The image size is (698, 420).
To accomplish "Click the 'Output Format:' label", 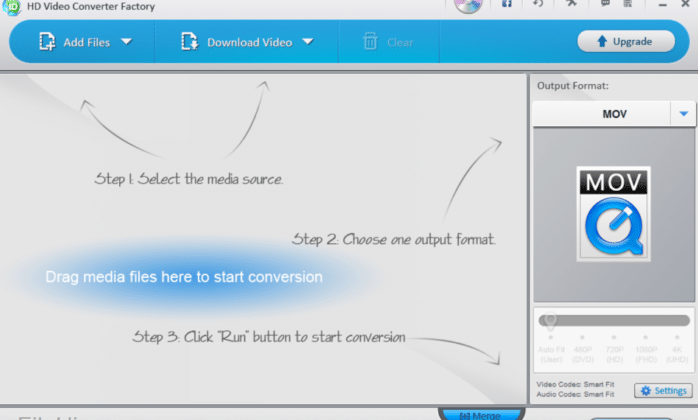I will coord(572,86).
